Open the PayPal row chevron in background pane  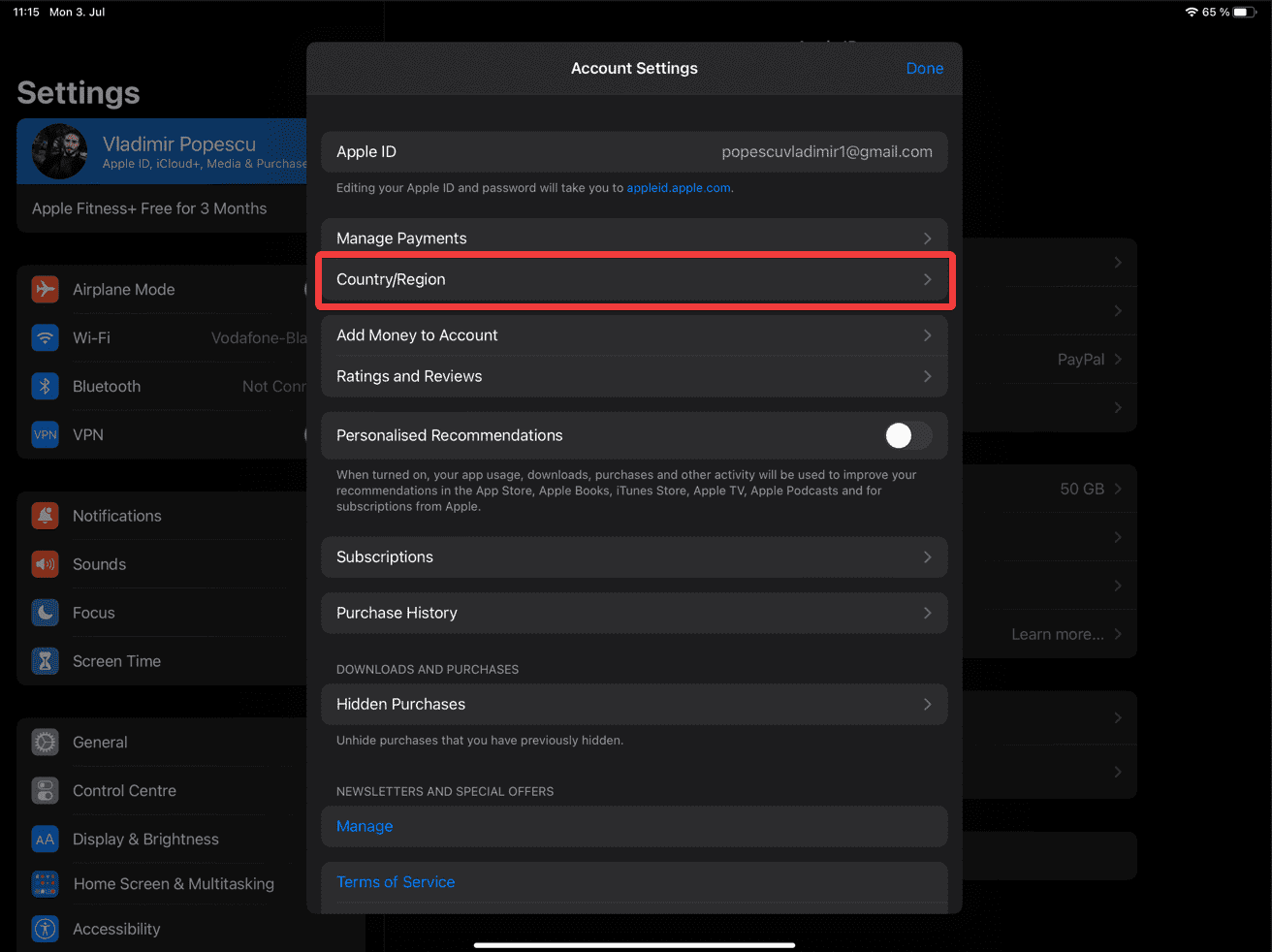coord(1118,359)
